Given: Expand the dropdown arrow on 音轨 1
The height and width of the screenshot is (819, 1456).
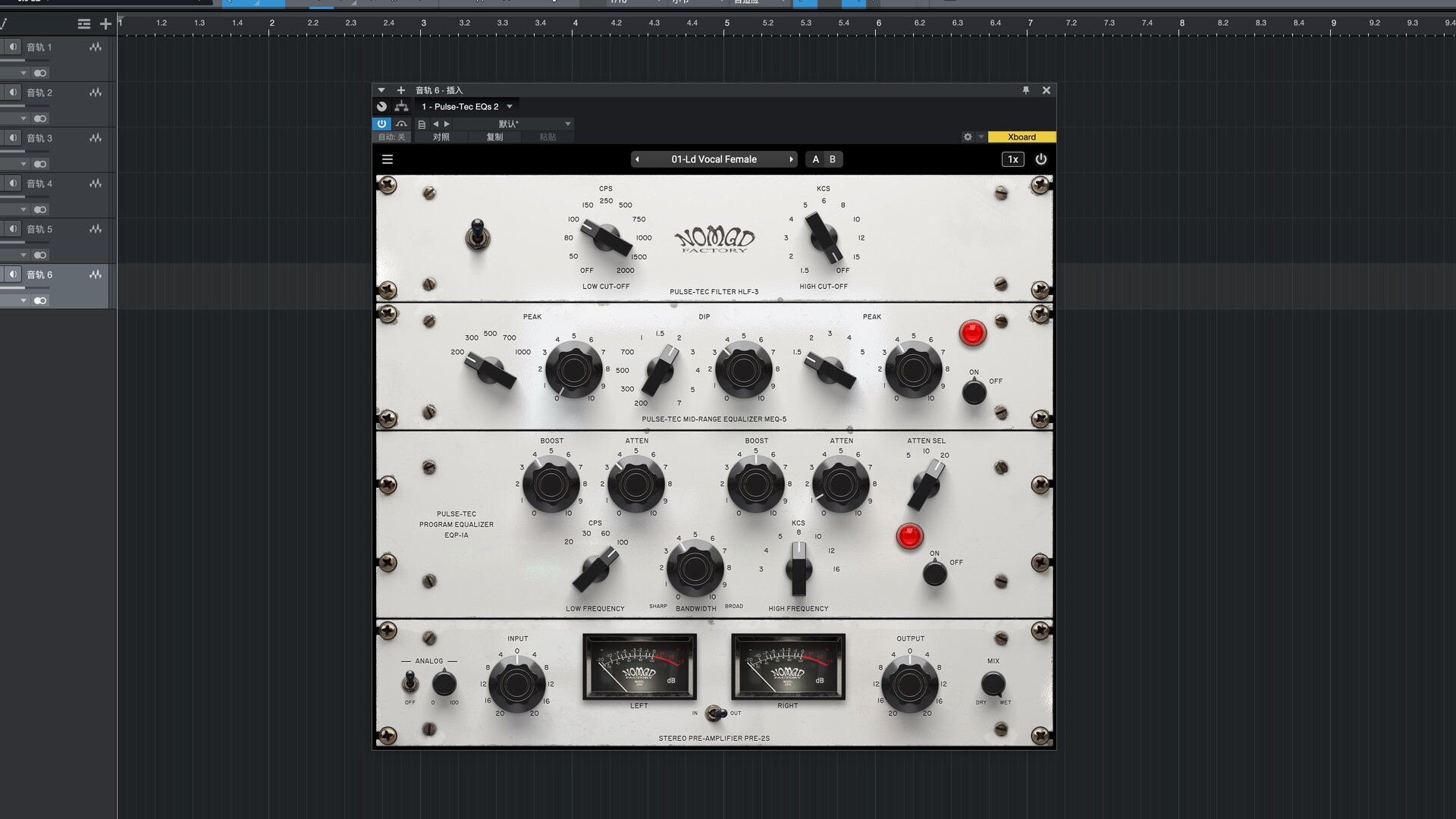Looking at the screenshot, I should click(x=24, y=74).
